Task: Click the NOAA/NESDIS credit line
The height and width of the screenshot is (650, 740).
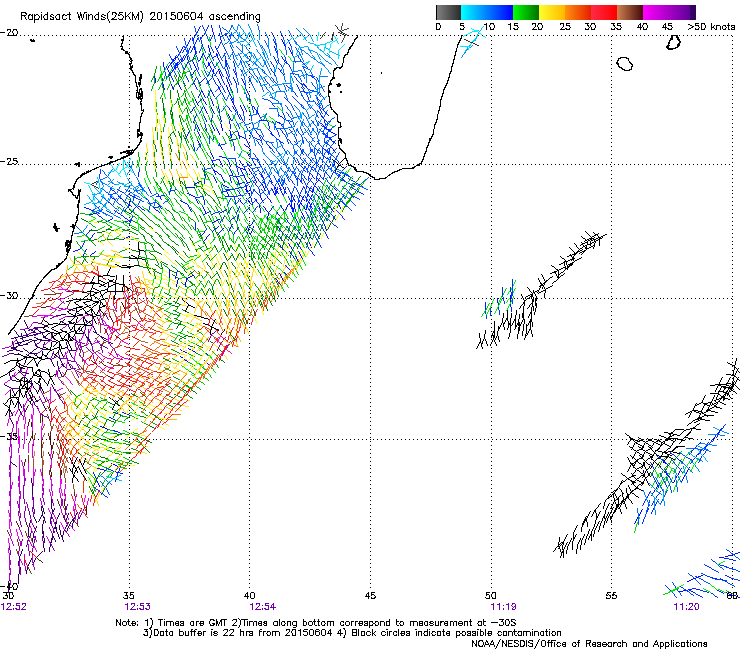Action: pyautogui.click(x=589, y=644)
